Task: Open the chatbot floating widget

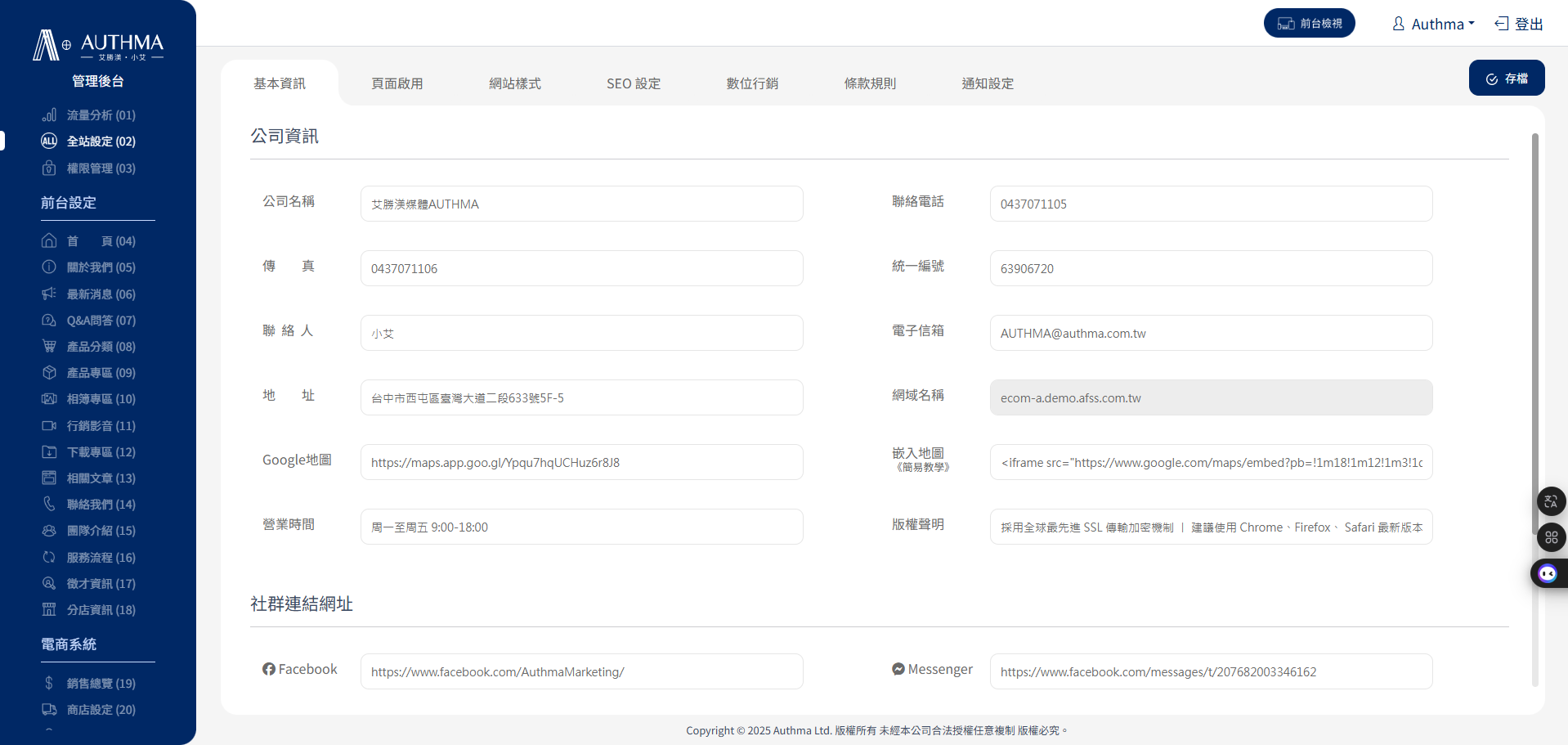Action: tap(1548, 573)
